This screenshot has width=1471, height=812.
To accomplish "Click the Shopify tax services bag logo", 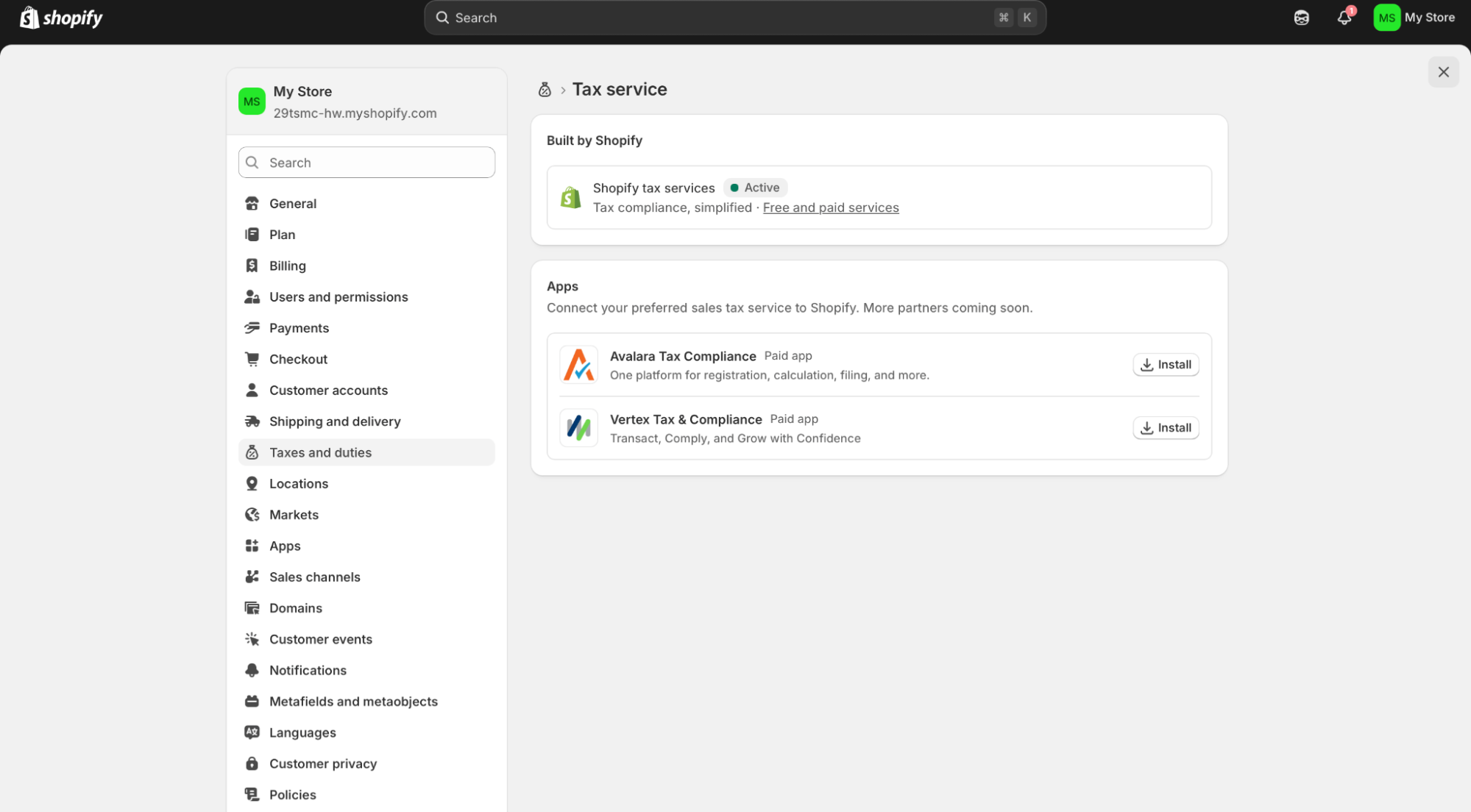I will coord(570,197).
